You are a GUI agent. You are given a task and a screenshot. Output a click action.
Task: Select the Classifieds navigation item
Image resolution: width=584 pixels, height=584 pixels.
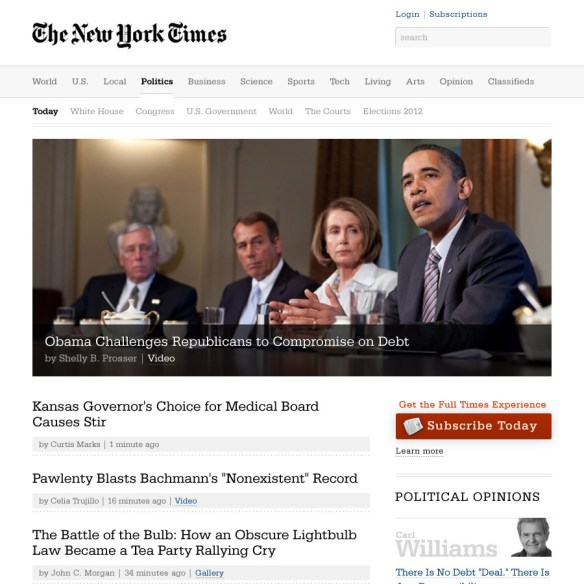point(511,81)
